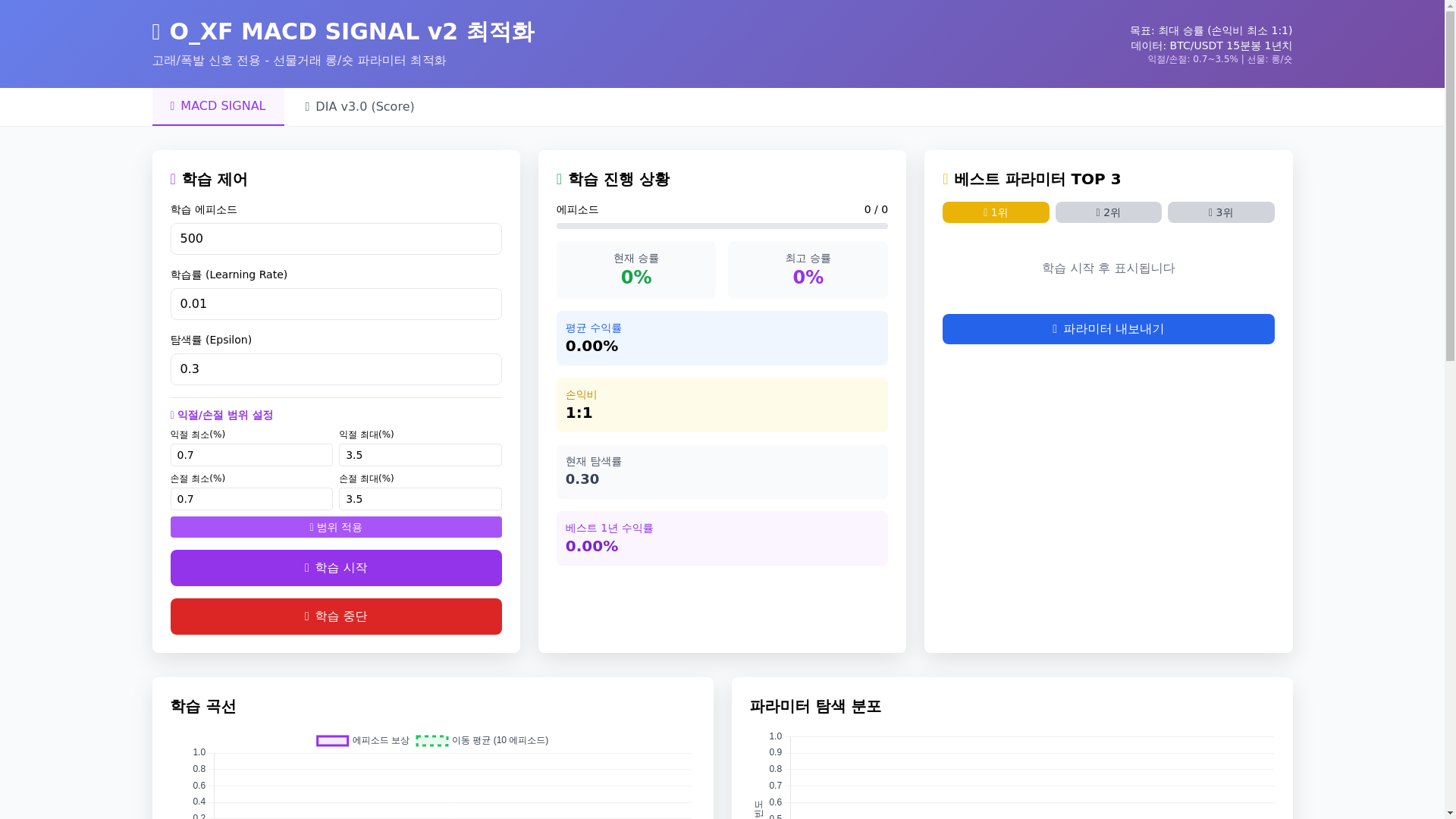Switch to the MACD SIGNAL tab
Screen dimensions: 1456x819
click(x=218, y=106)
